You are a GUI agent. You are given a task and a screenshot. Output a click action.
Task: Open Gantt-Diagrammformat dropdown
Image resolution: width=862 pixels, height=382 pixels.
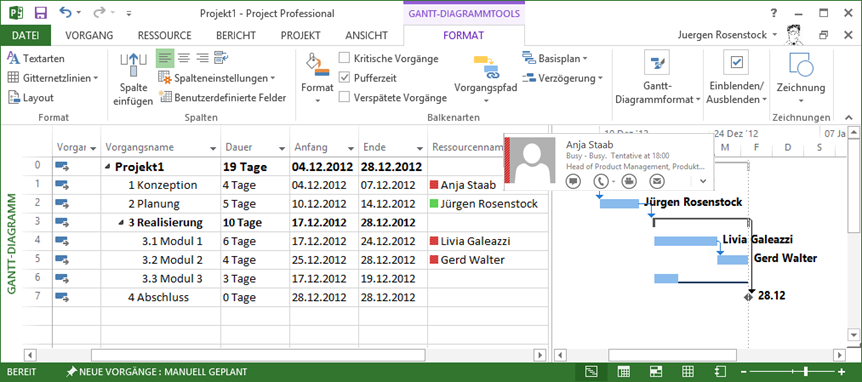point(657,78)
